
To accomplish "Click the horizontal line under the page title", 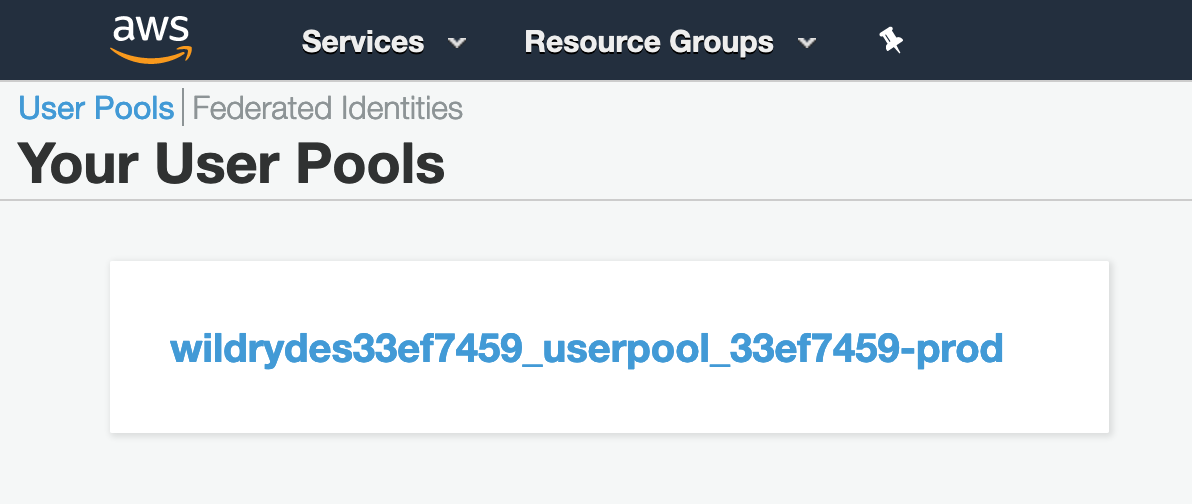I will coord(596,200).
